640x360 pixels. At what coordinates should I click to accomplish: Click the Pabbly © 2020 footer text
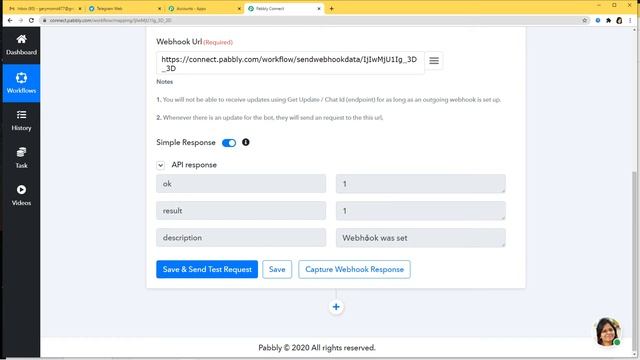317,348
